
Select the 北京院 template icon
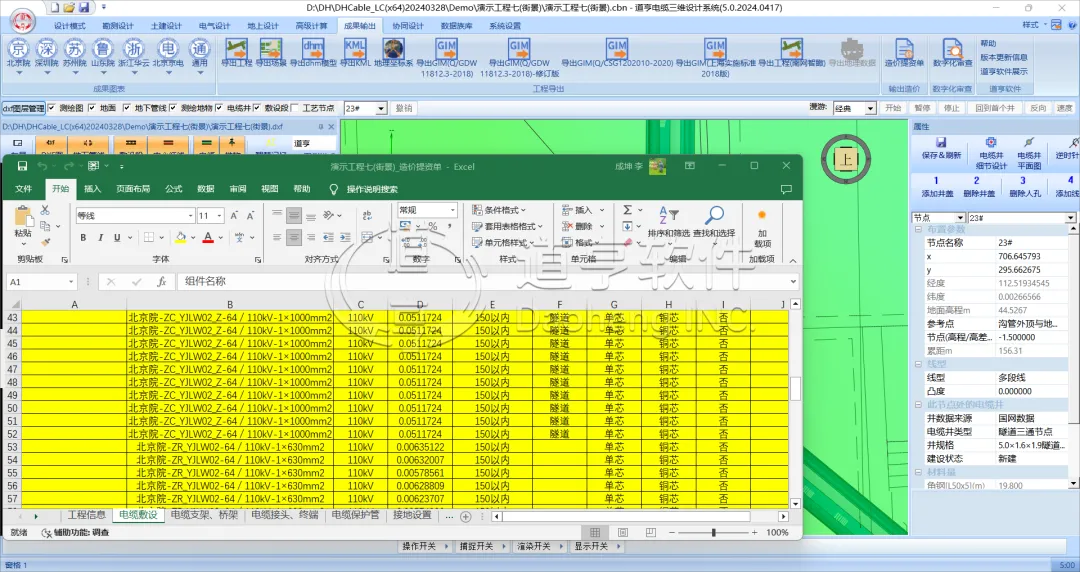click(x=18, y=51)
